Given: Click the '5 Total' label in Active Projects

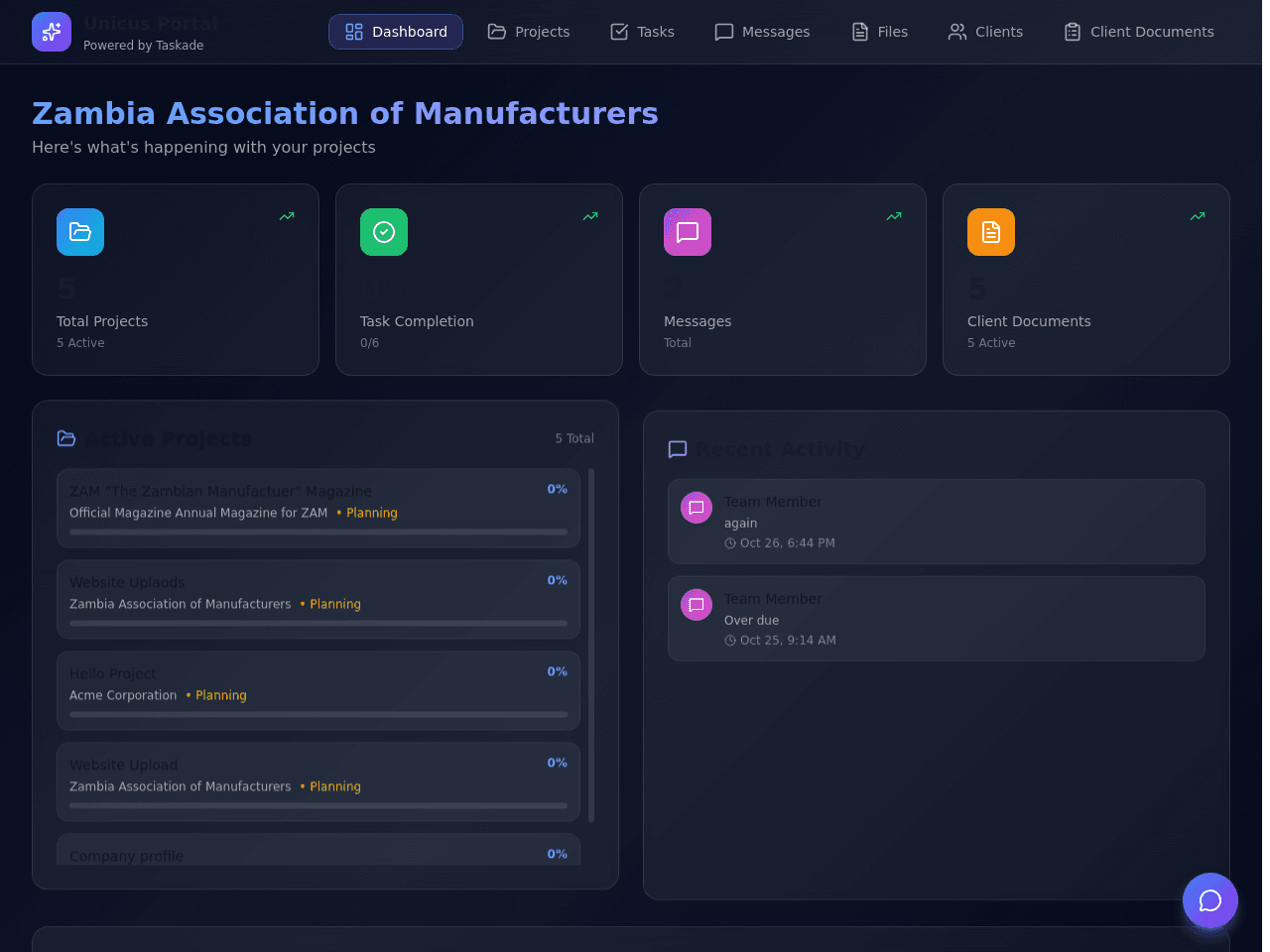Looking at the screenshot, I should [x=574, y=438].
